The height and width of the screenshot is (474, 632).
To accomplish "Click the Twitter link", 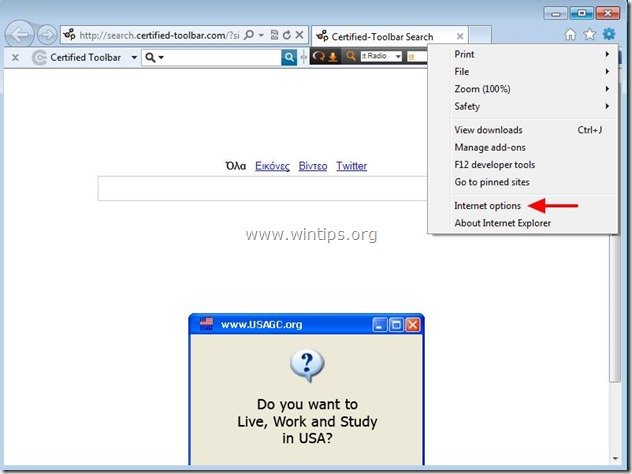I will (x=351, y=166).
